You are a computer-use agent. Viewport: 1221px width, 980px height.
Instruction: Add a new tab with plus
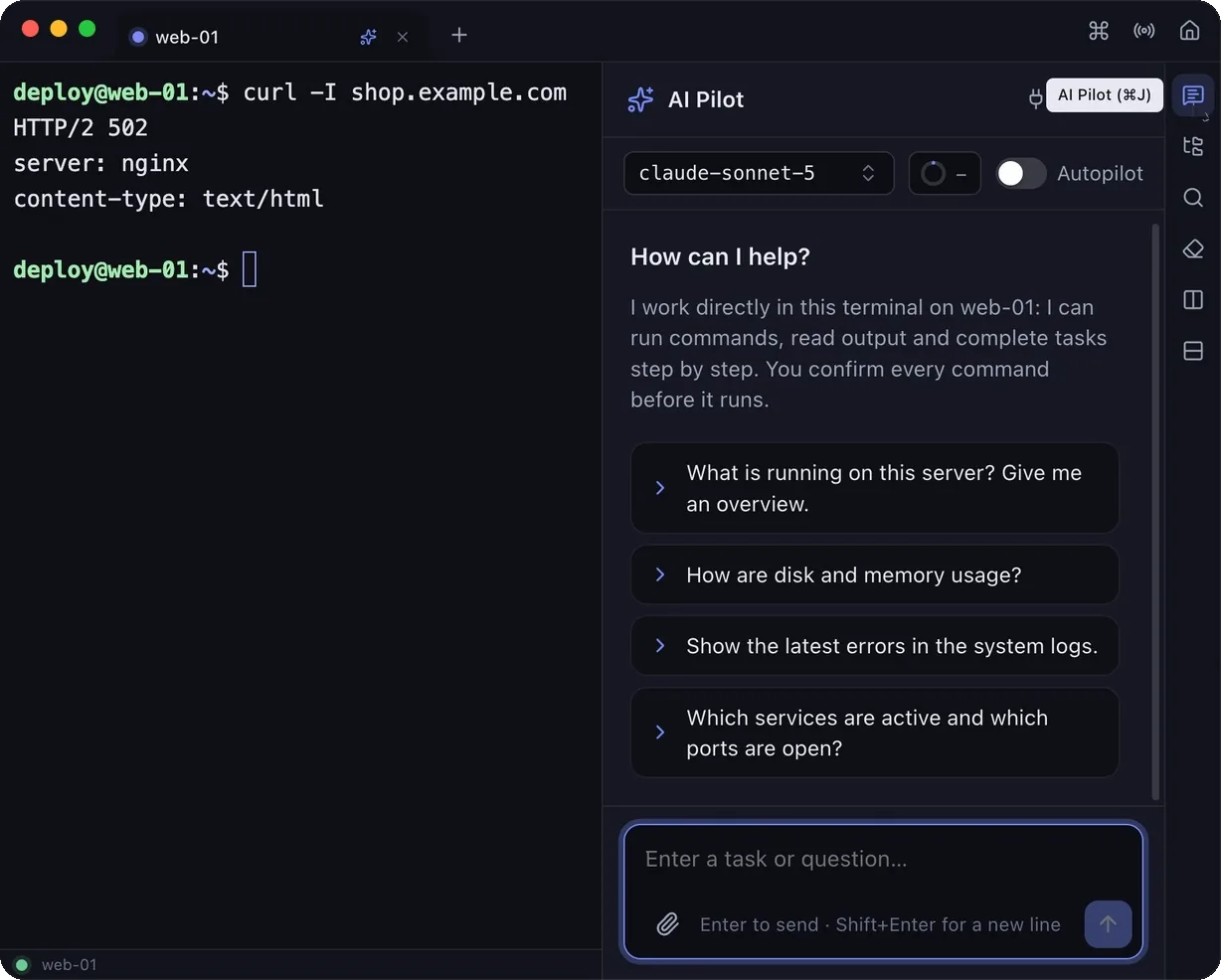coord(458,35)
